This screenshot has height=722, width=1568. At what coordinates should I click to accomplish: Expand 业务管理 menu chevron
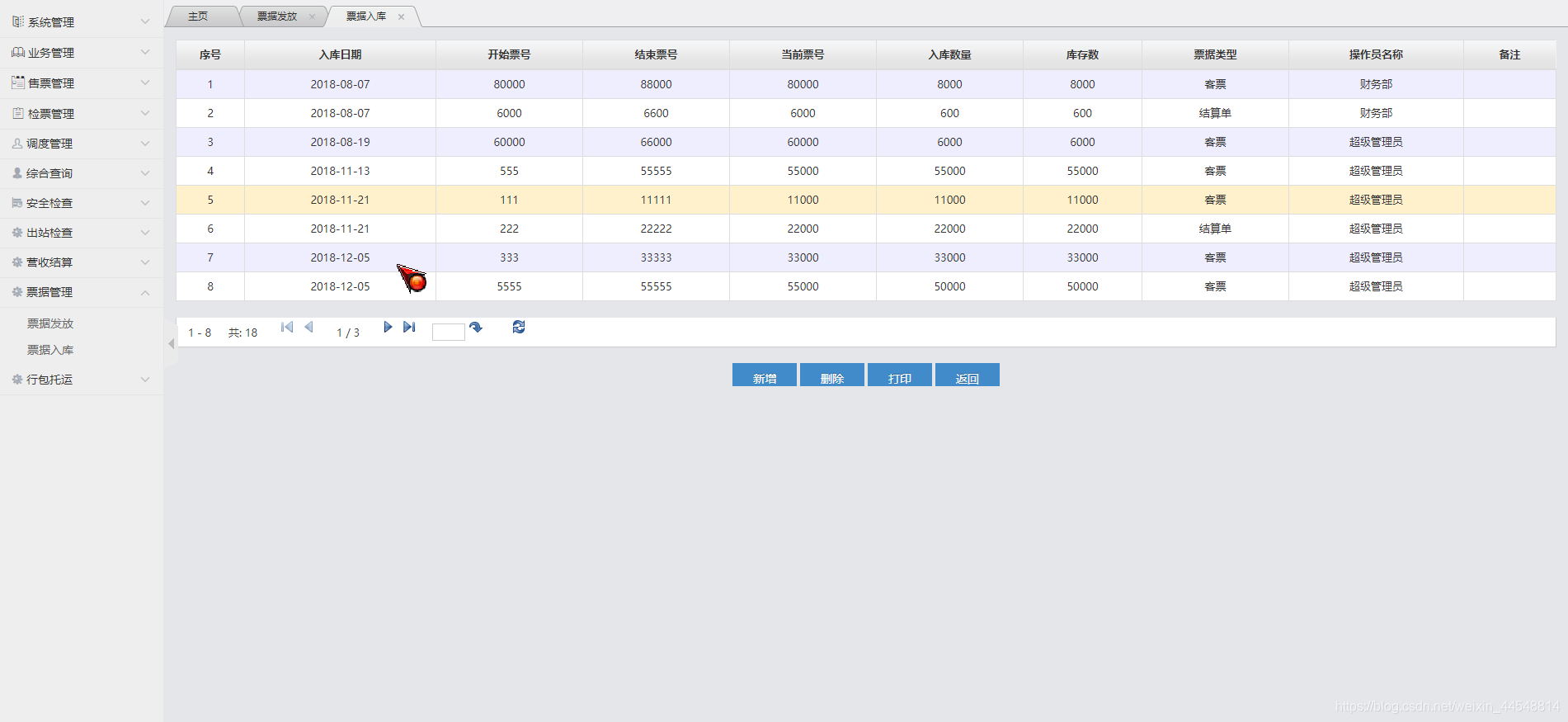coord(145,53)
